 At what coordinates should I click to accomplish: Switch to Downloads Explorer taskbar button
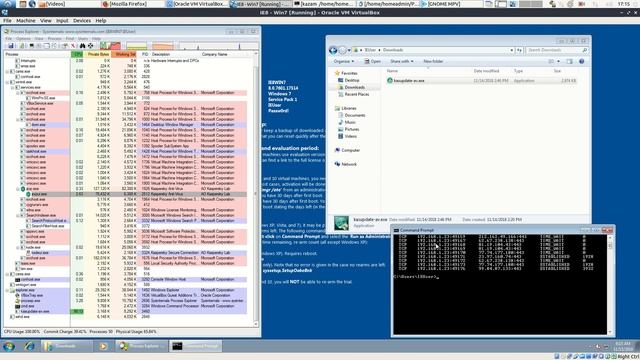pyautogui.click(x=67, y=346)
